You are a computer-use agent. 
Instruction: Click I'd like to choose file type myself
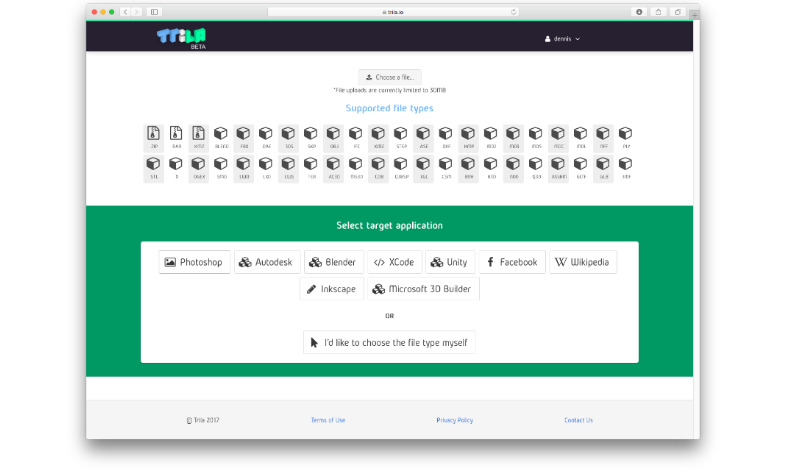(389, 343)
